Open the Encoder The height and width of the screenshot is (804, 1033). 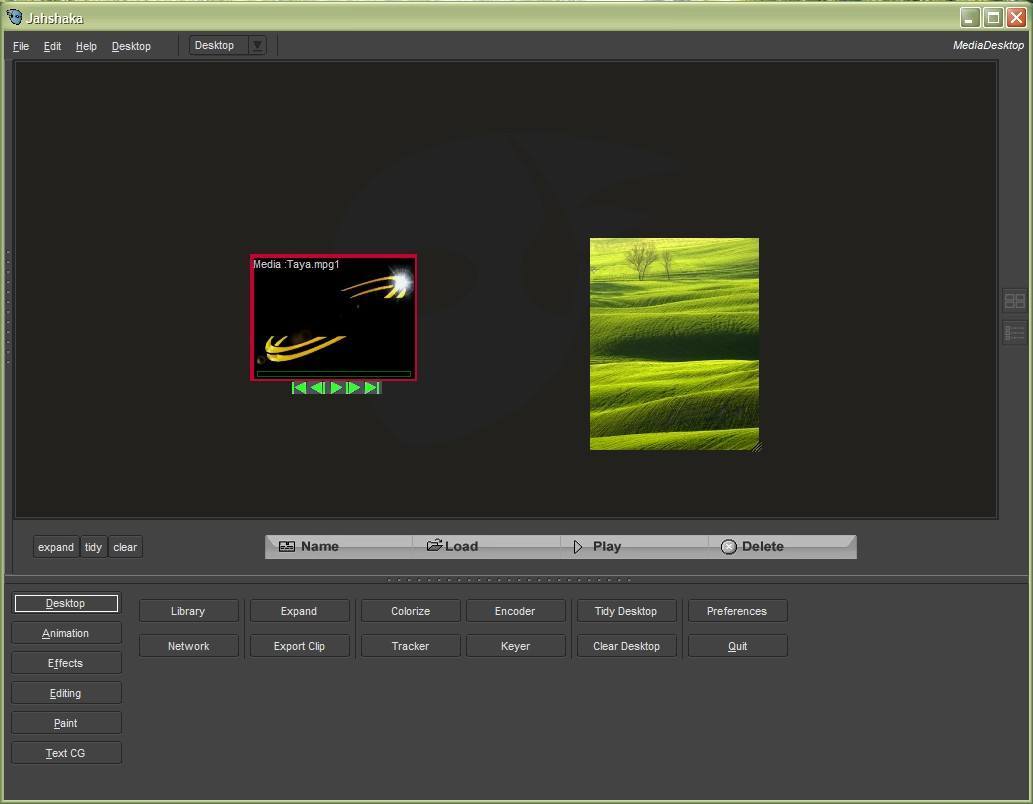515,611
